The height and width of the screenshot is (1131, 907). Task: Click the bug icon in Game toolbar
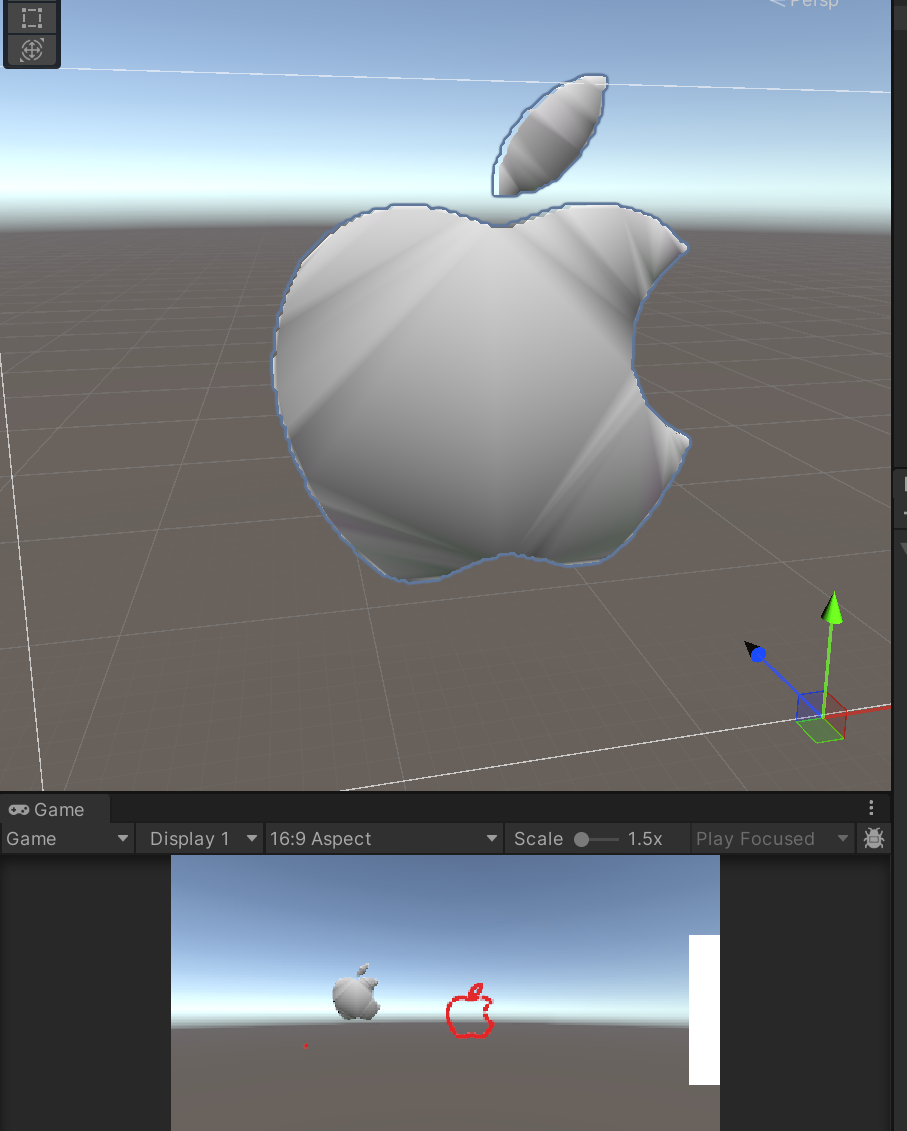(873, 838)
